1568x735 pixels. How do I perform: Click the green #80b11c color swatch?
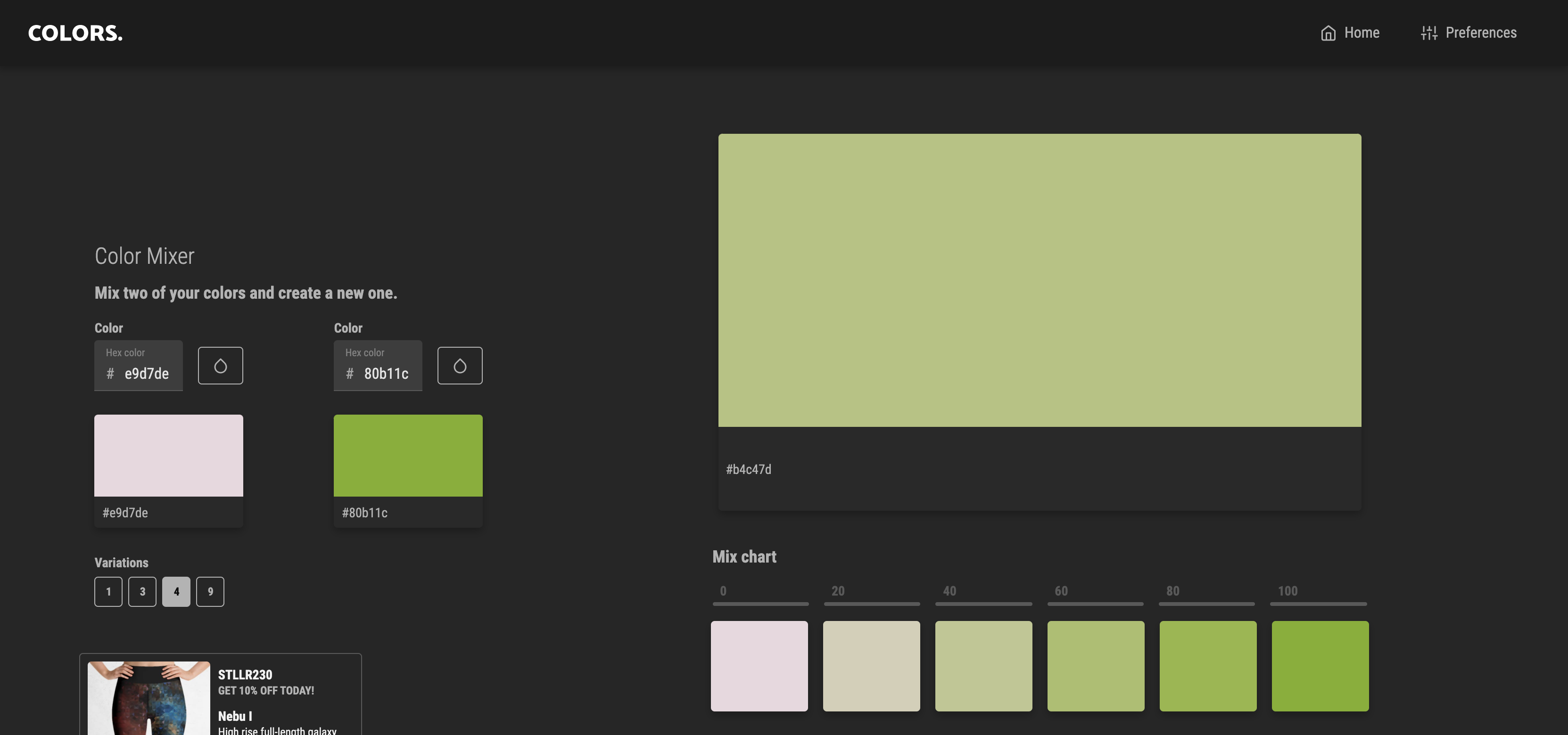pos(408,456)
